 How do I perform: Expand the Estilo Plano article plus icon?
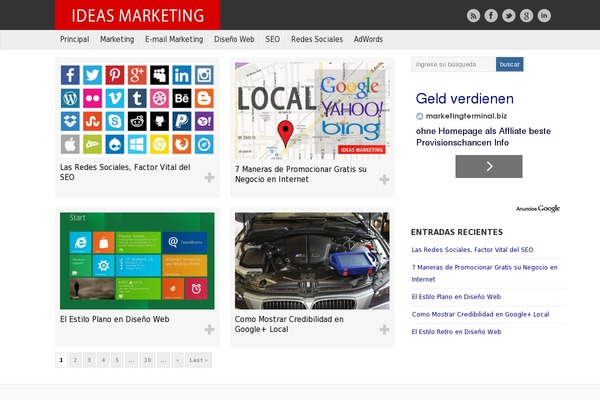coord(209,329)
